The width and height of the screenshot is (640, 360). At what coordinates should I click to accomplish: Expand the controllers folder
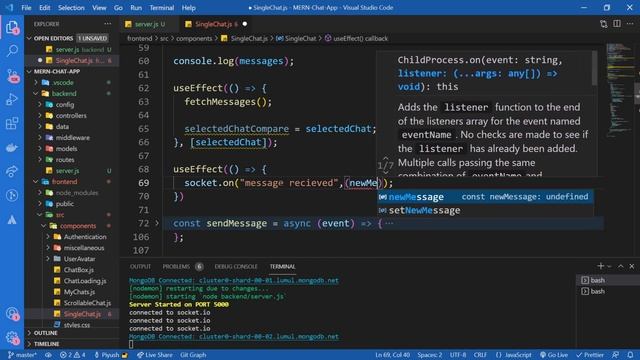[71, 116]
